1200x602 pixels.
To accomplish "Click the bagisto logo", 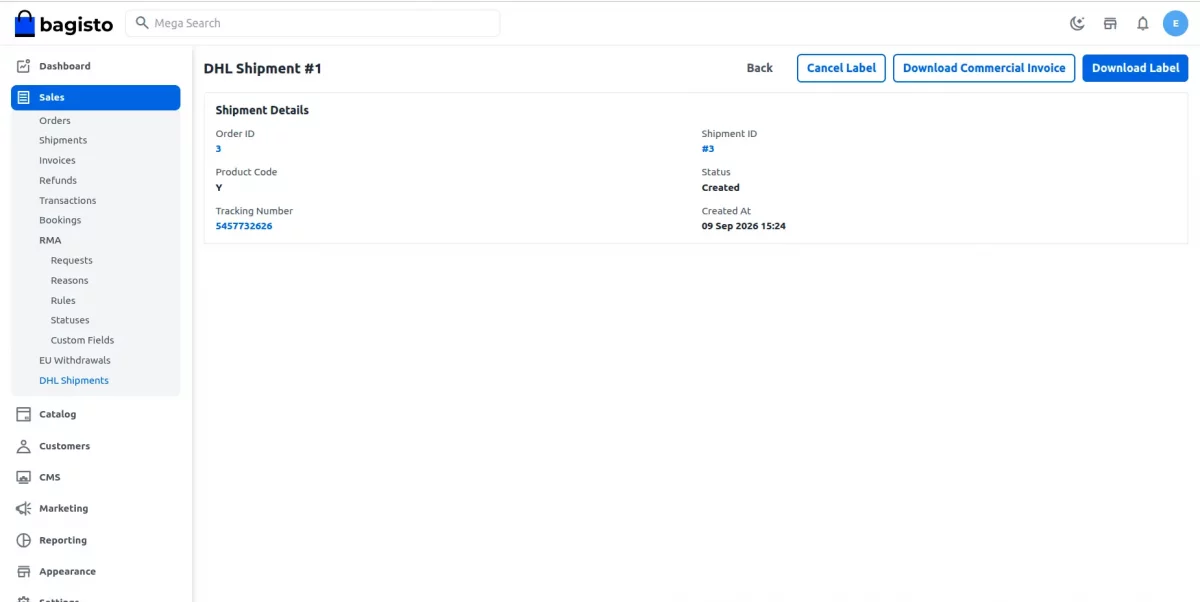I will (x=64, y=23).
